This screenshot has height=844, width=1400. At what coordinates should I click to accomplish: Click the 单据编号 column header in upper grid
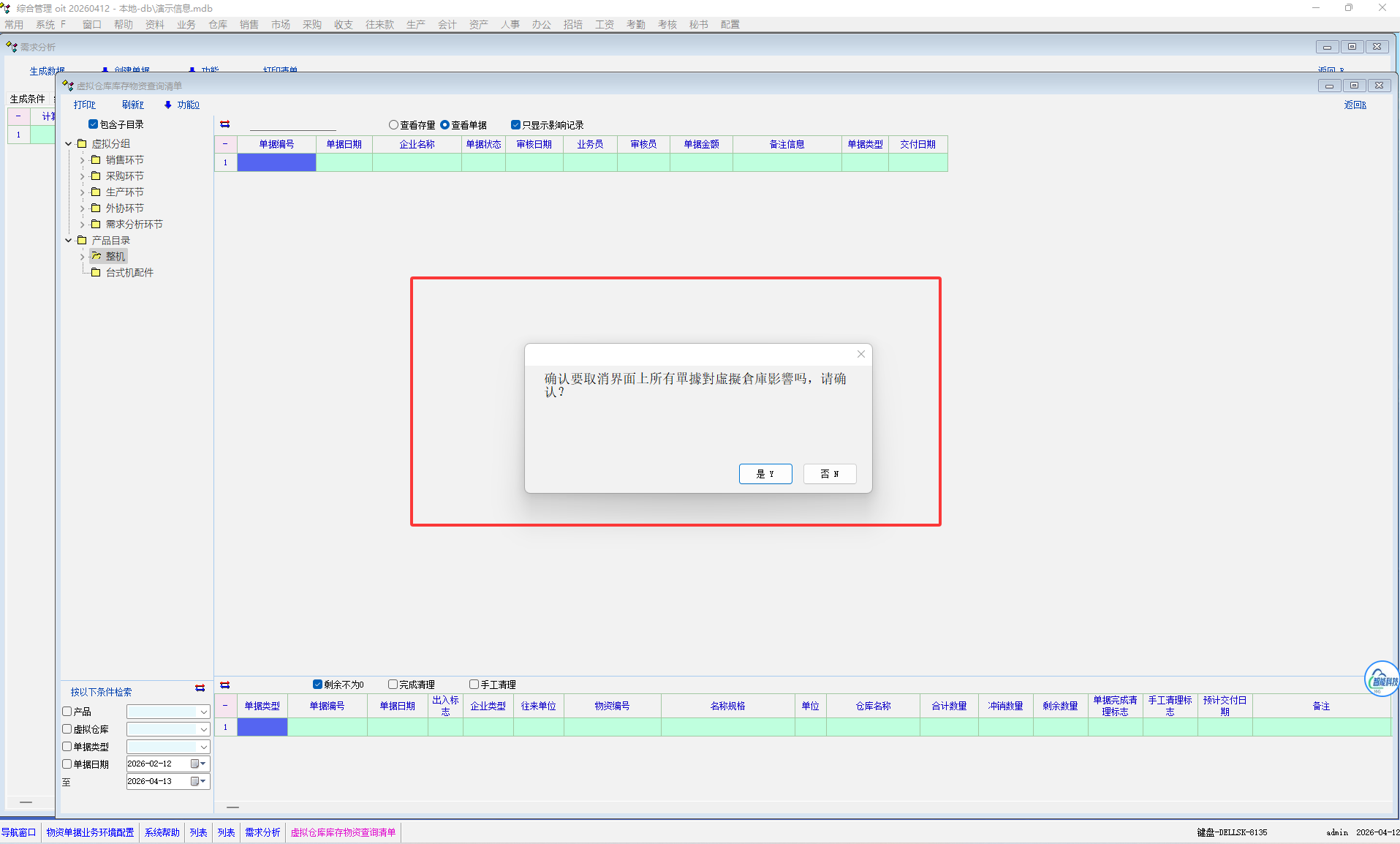click(276, 144)
